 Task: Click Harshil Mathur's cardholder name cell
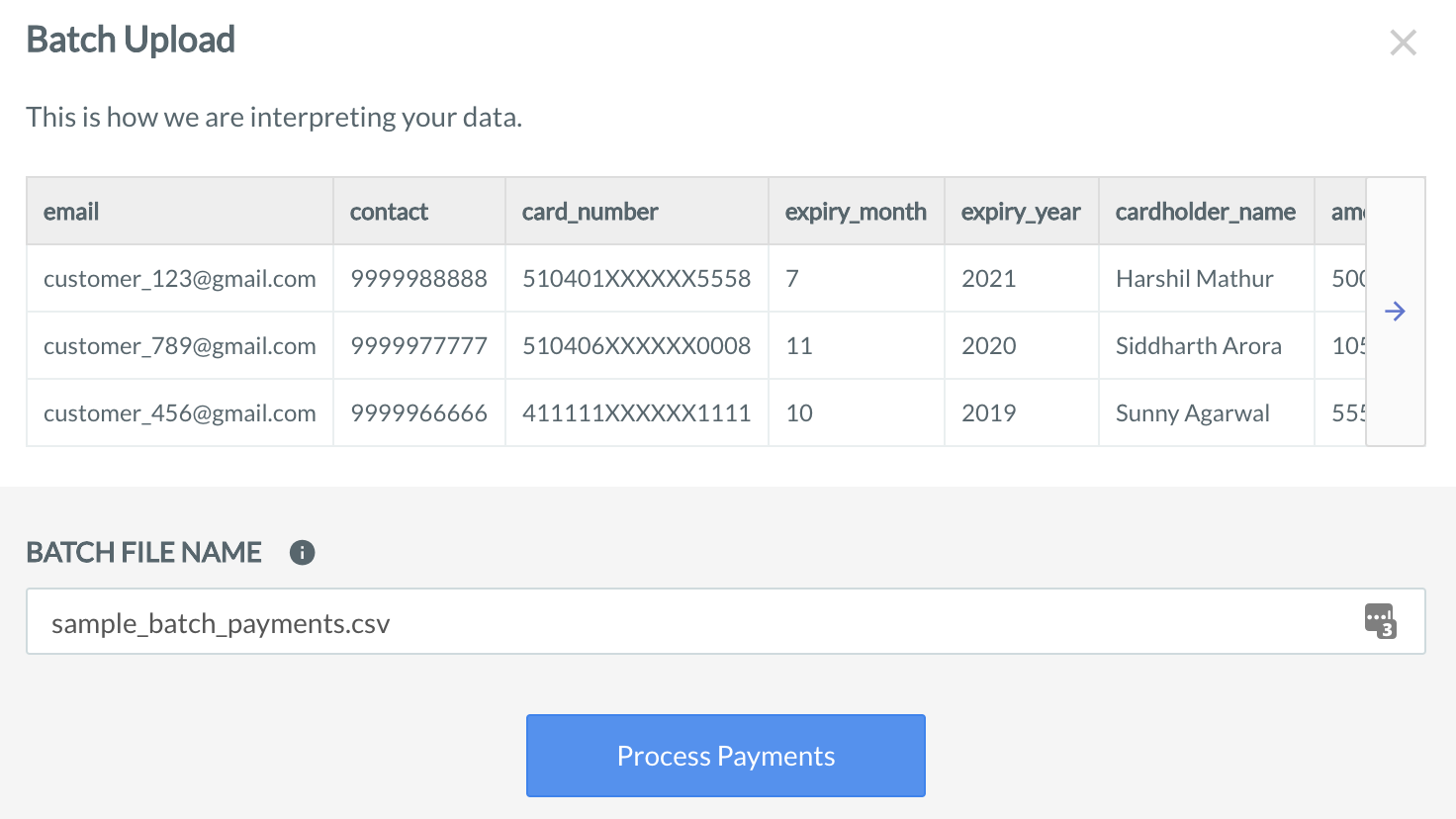click(1194, 278)
